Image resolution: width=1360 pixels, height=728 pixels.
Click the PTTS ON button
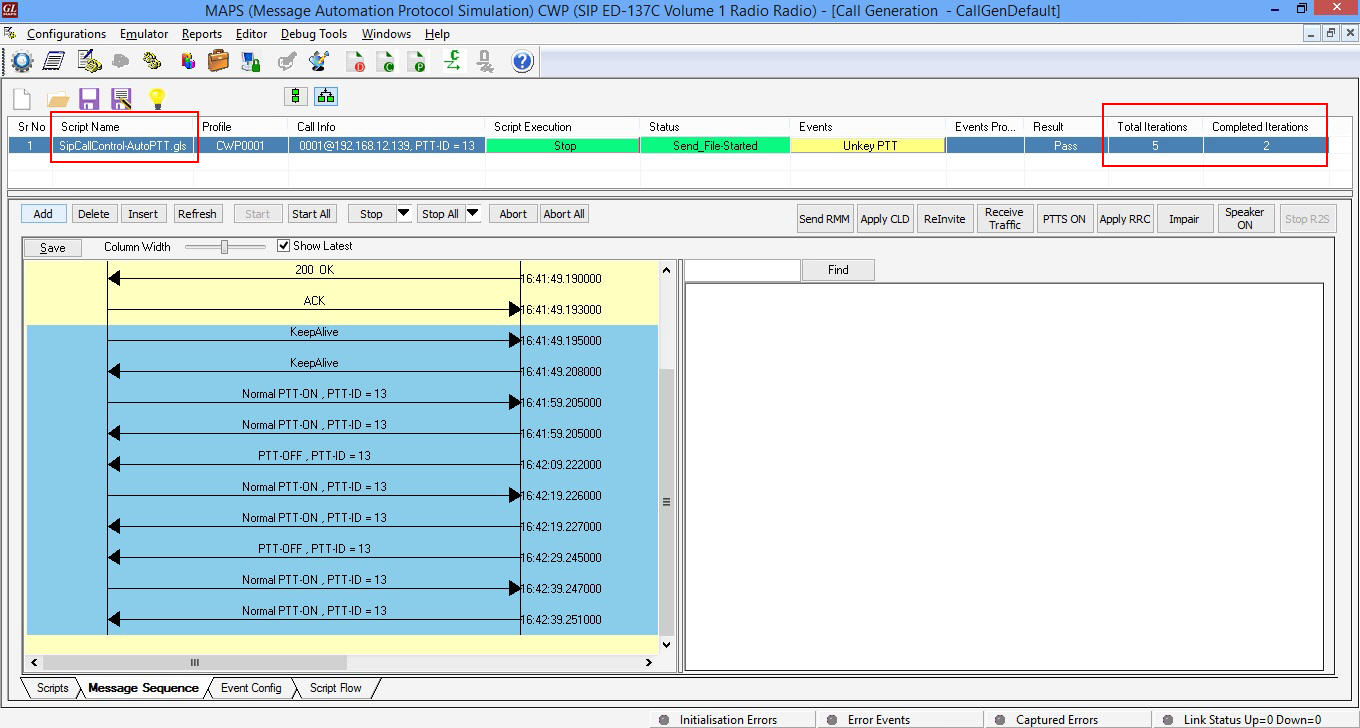pyautogui.click(x=1064, y=219)
